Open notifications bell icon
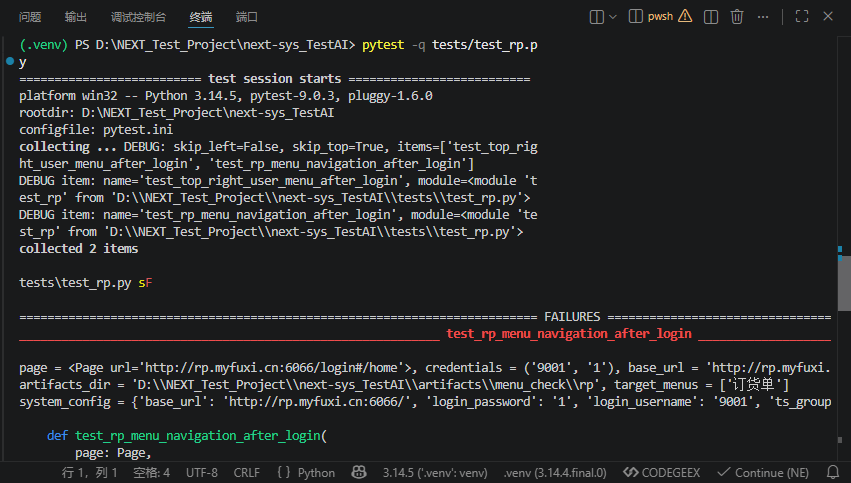 pyautogui.click(x=833, y=472)
